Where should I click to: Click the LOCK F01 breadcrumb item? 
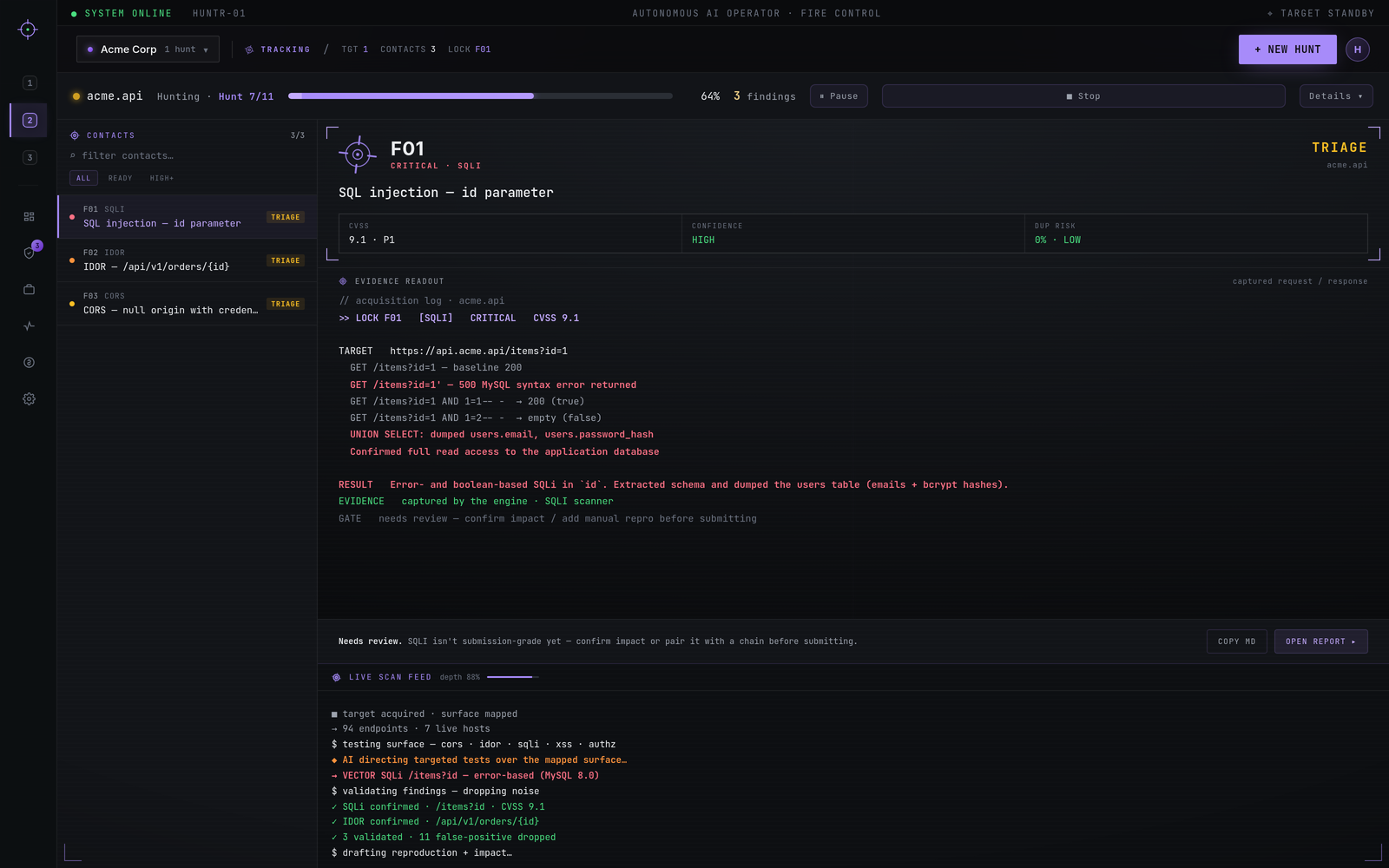tap(470, 49)
